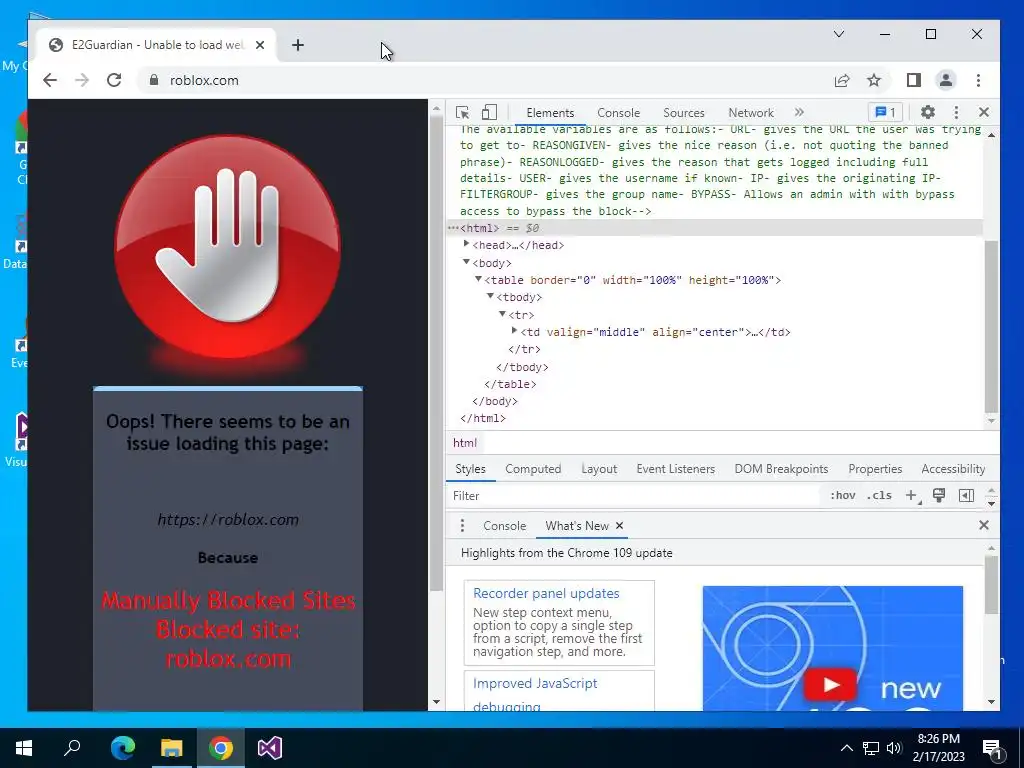1024x768 pixels.
Task: Open the DOM Breakpoints tab
Action: coord(781,469)
